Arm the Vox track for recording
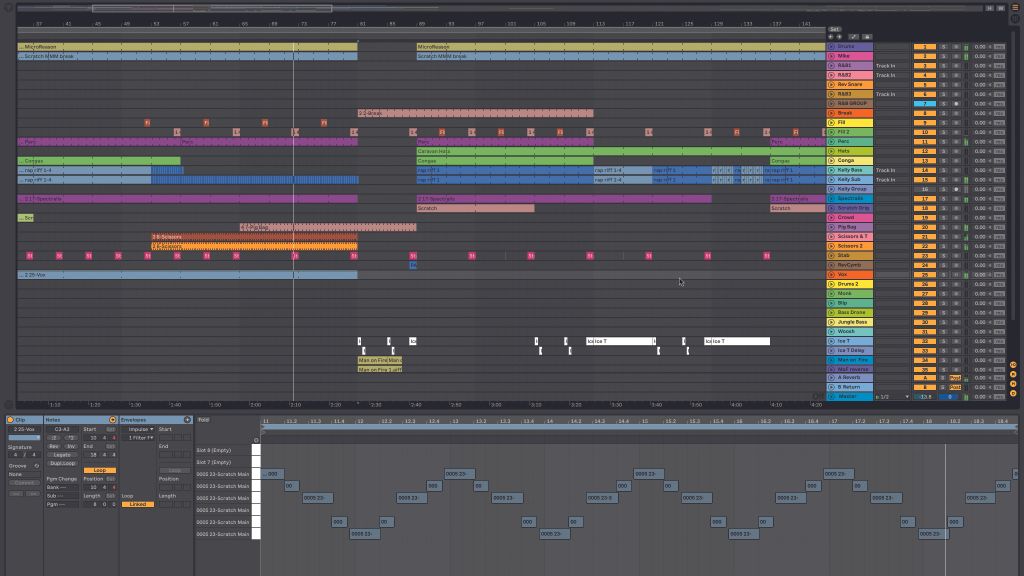Screen dimensions: 1024x576 pyautogui.click(x=956, y=274)
